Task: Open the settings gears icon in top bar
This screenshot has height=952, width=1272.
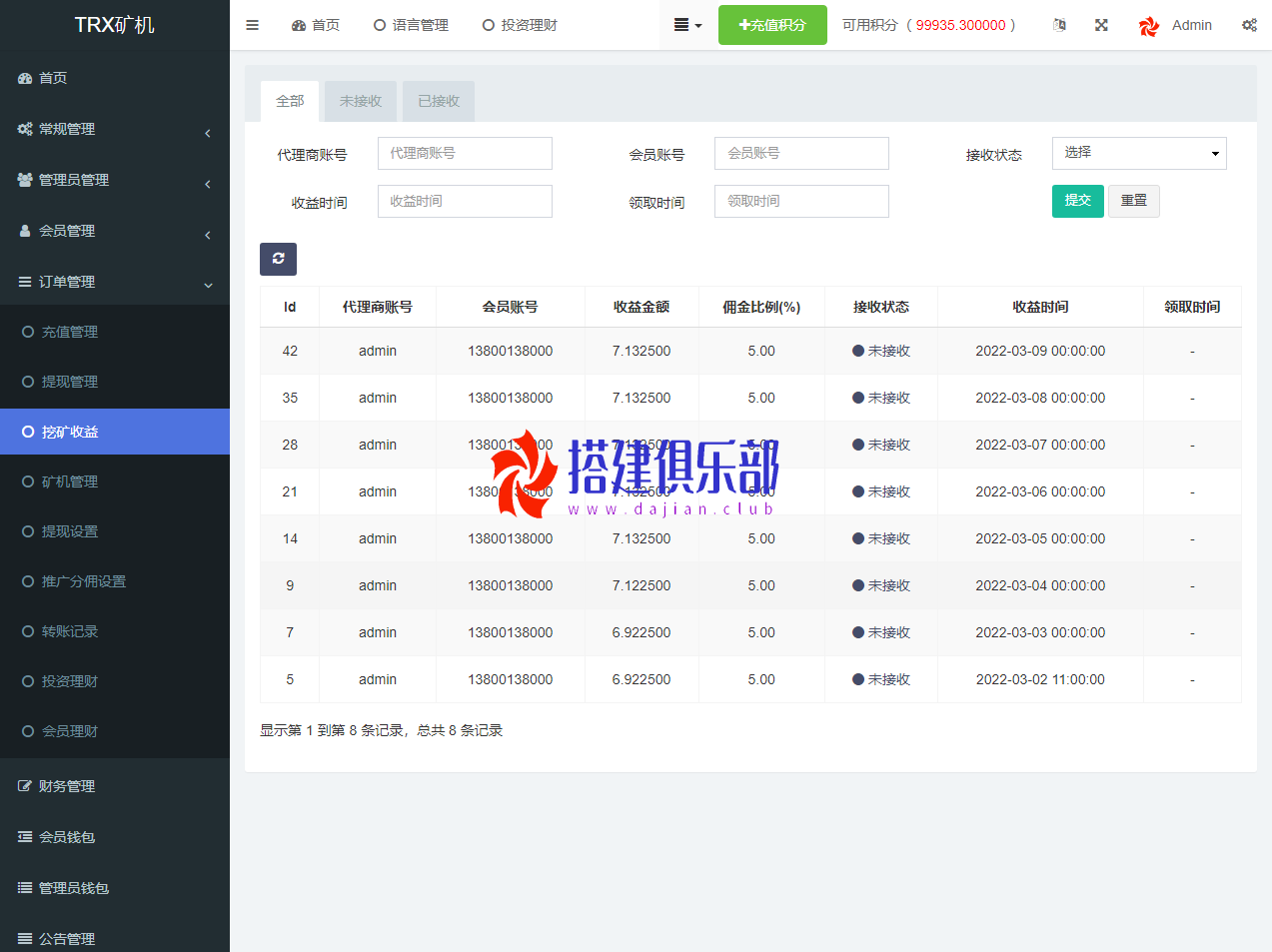Action: click(x=1249, y=25)
